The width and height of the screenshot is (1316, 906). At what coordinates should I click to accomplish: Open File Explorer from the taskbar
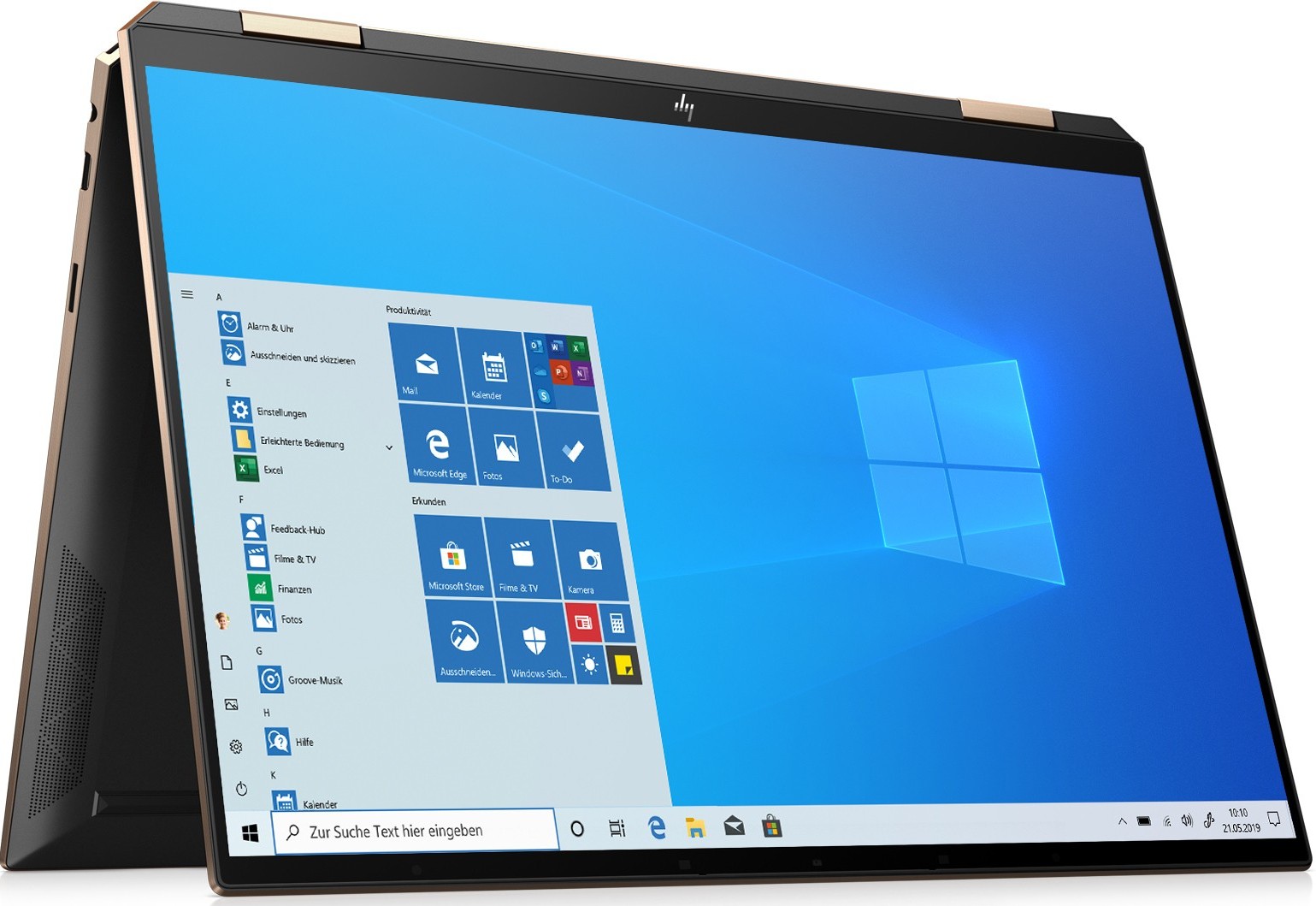tap(695, 827)
